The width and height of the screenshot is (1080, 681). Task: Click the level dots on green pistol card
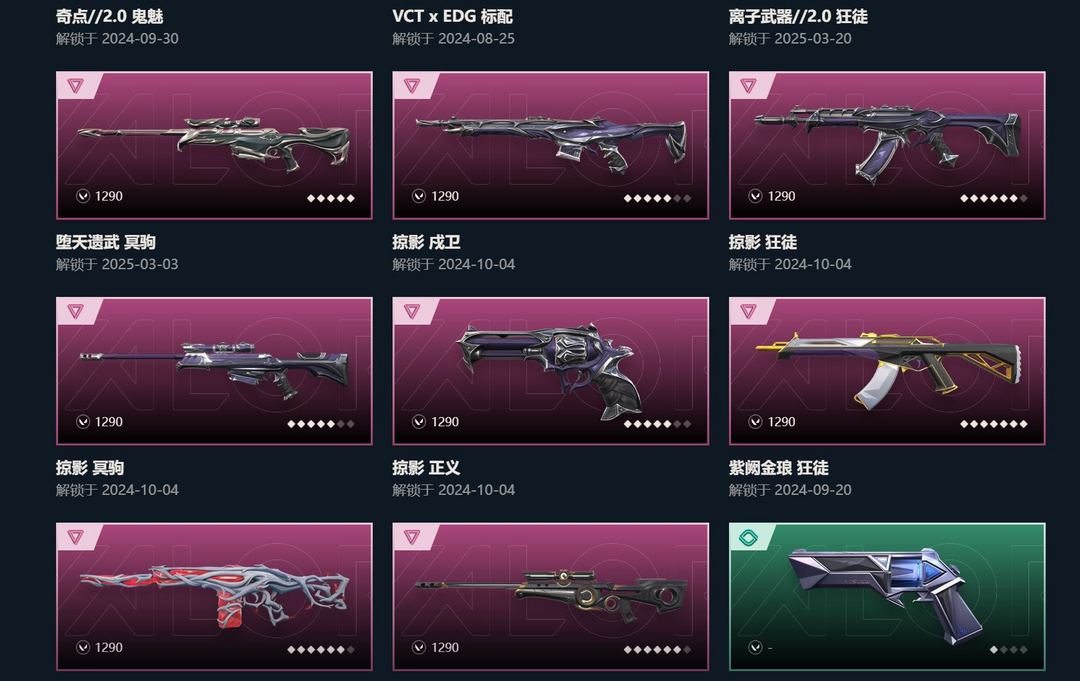pos(1008,649)
